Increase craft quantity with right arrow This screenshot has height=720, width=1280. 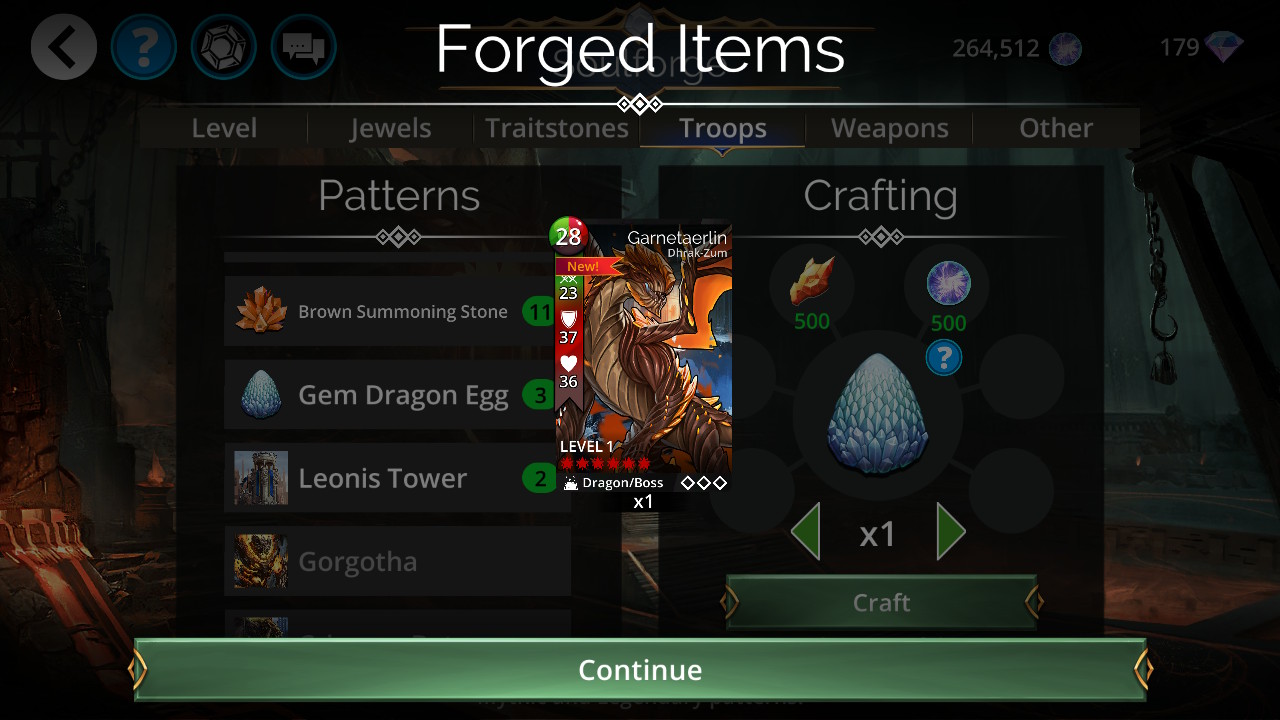(951, 532)
